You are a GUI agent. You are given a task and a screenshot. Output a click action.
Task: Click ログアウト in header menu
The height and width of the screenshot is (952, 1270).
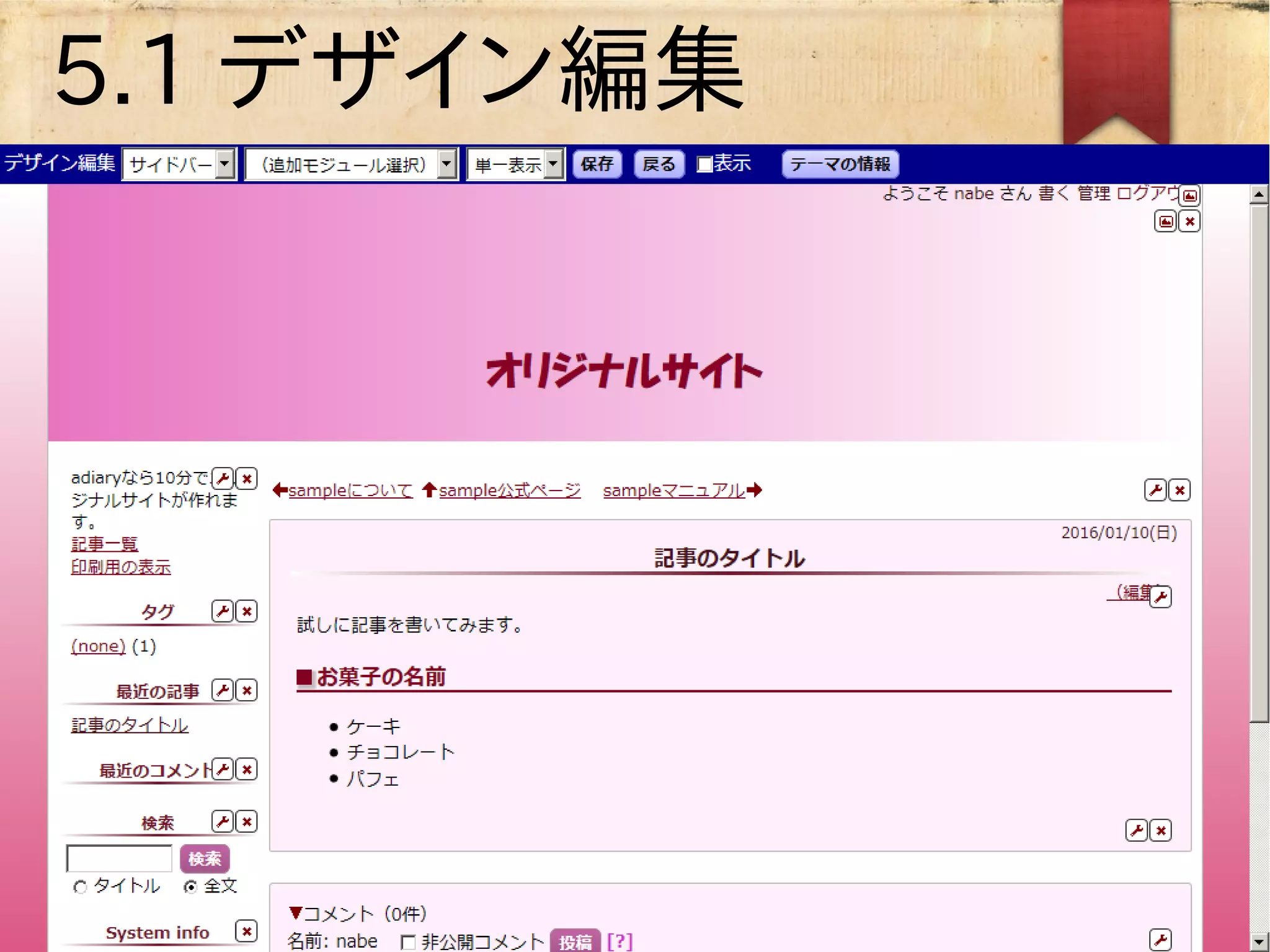[1148, 194]
